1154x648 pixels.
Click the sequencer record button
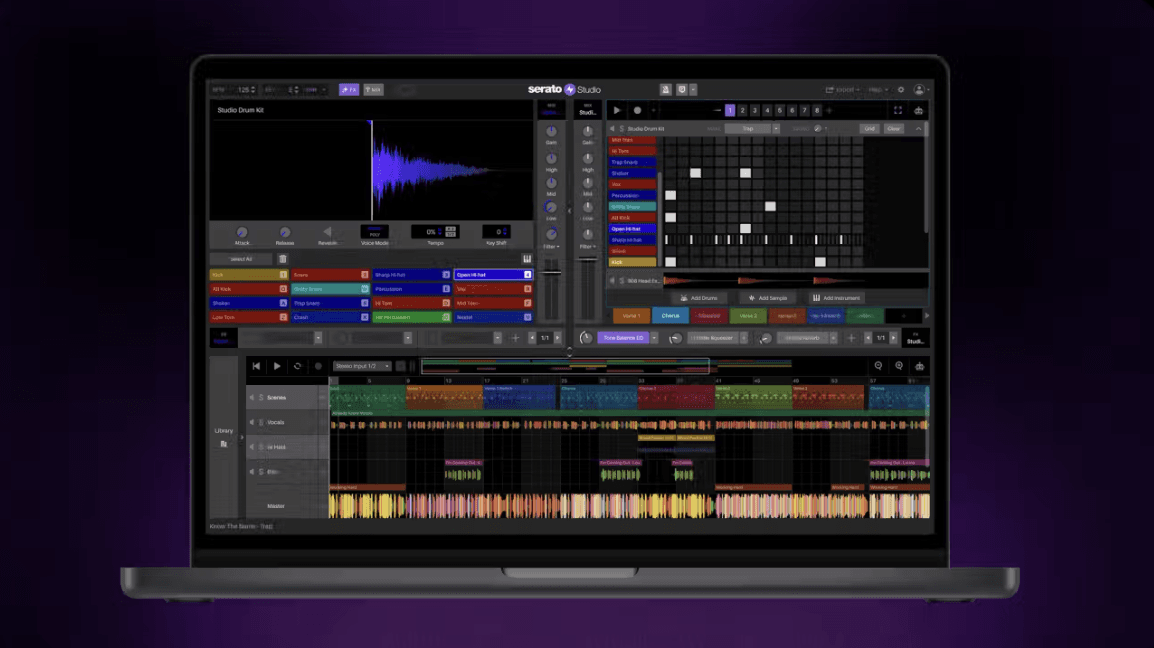coord(637,110)
